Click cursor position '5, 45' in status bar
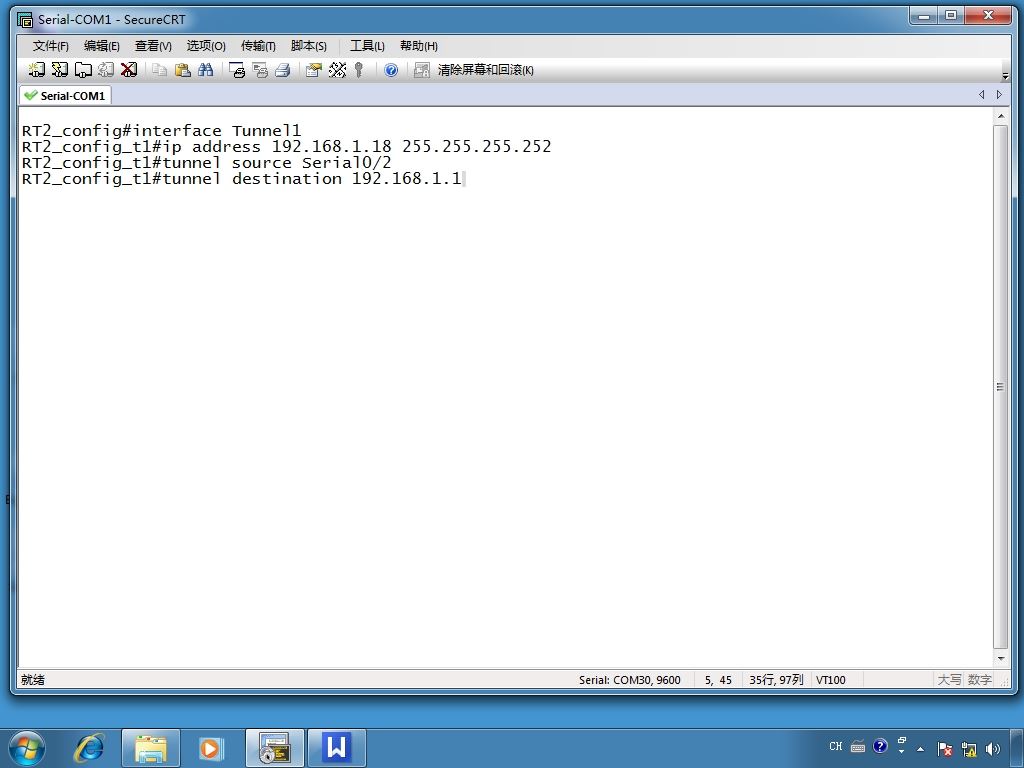The image size is (1024, 768). [718, 680]
